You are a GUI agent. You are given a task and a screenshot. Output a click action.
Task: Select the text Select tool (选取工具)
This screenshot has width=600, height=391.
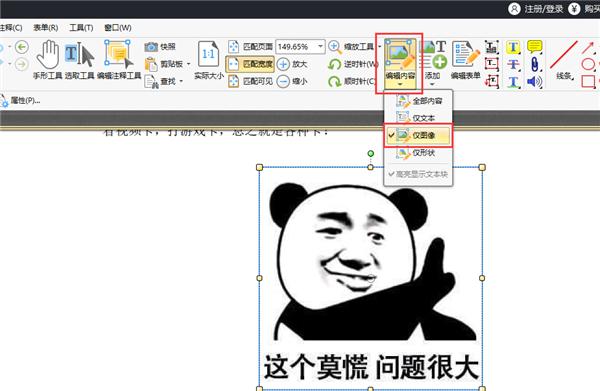tap(79, 59)
